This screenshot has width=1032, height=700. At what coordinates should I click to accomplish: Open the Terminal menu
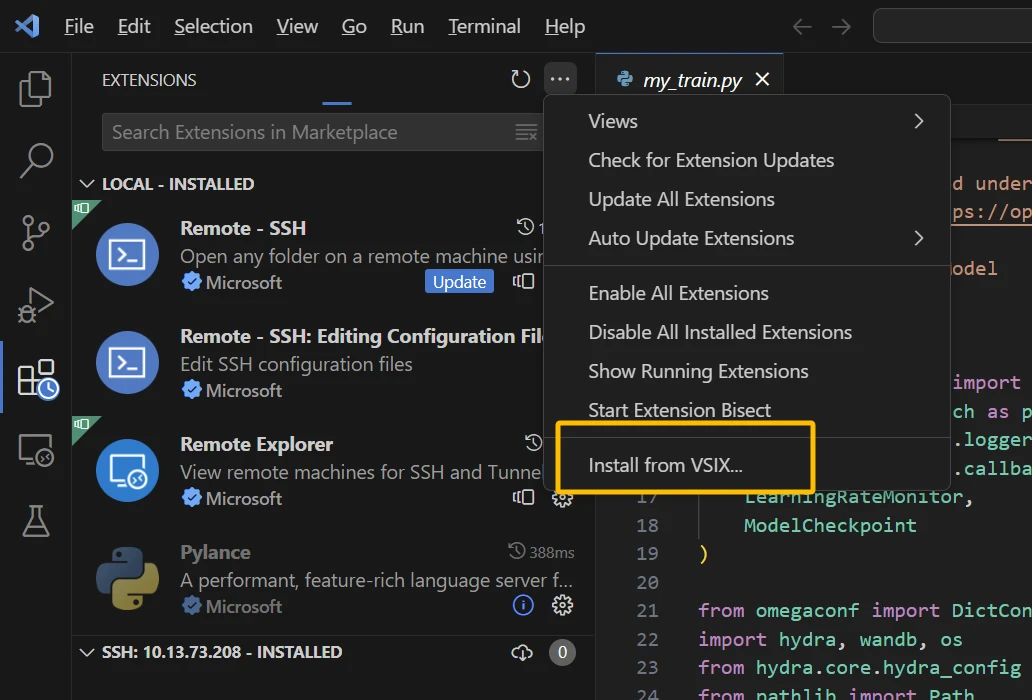(x=484, y=26)
